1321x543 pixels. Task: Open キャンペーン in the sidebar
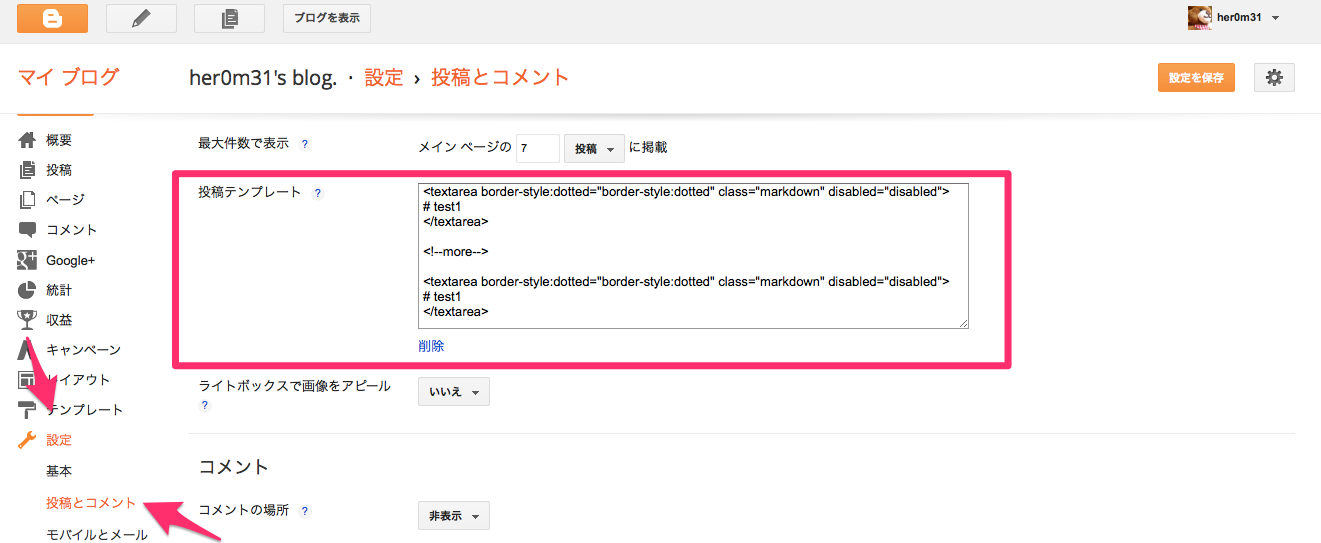(84, 350)
